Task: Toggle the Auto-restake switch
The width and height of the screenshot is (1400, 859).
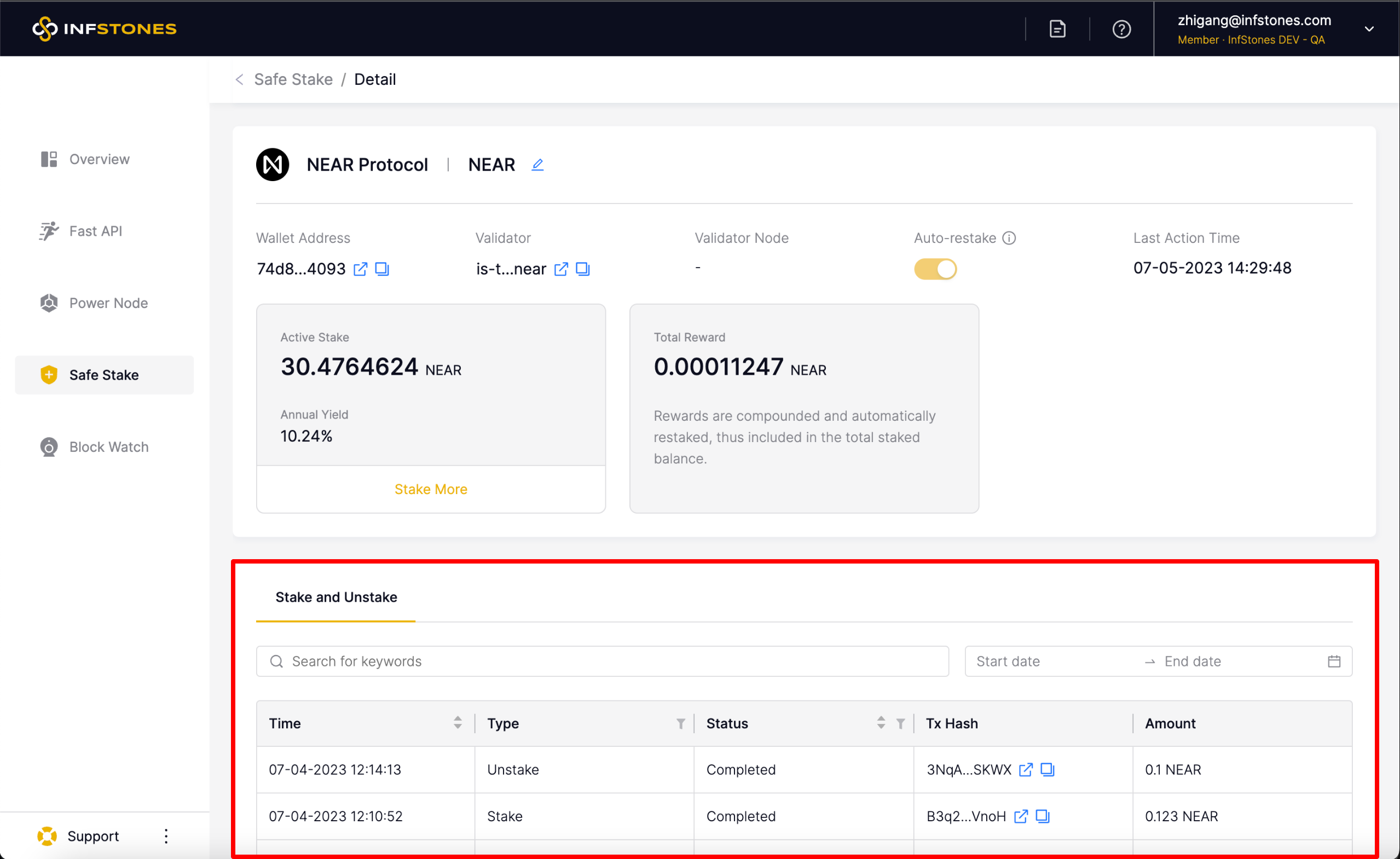Action: click(x=935, y=269)
